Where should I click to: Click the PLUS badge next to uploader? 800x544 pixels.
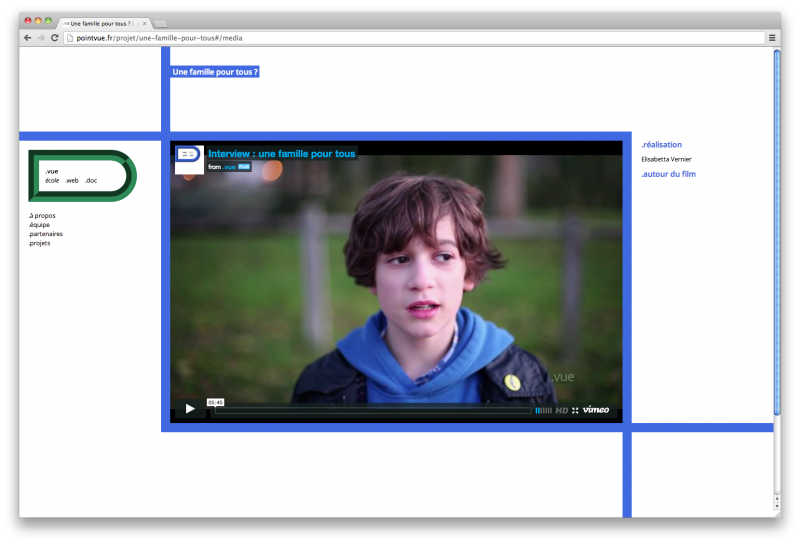coord(244,166)
